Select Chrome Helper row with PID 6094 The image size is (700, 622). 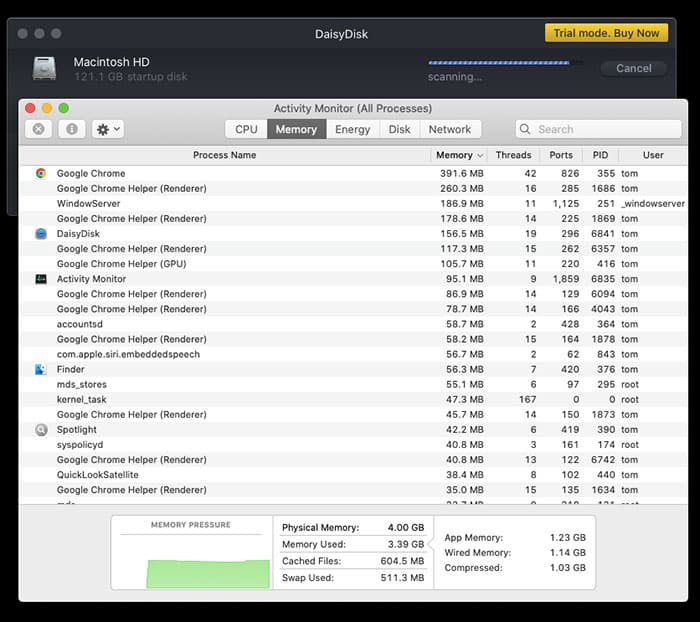click(354, 294)
